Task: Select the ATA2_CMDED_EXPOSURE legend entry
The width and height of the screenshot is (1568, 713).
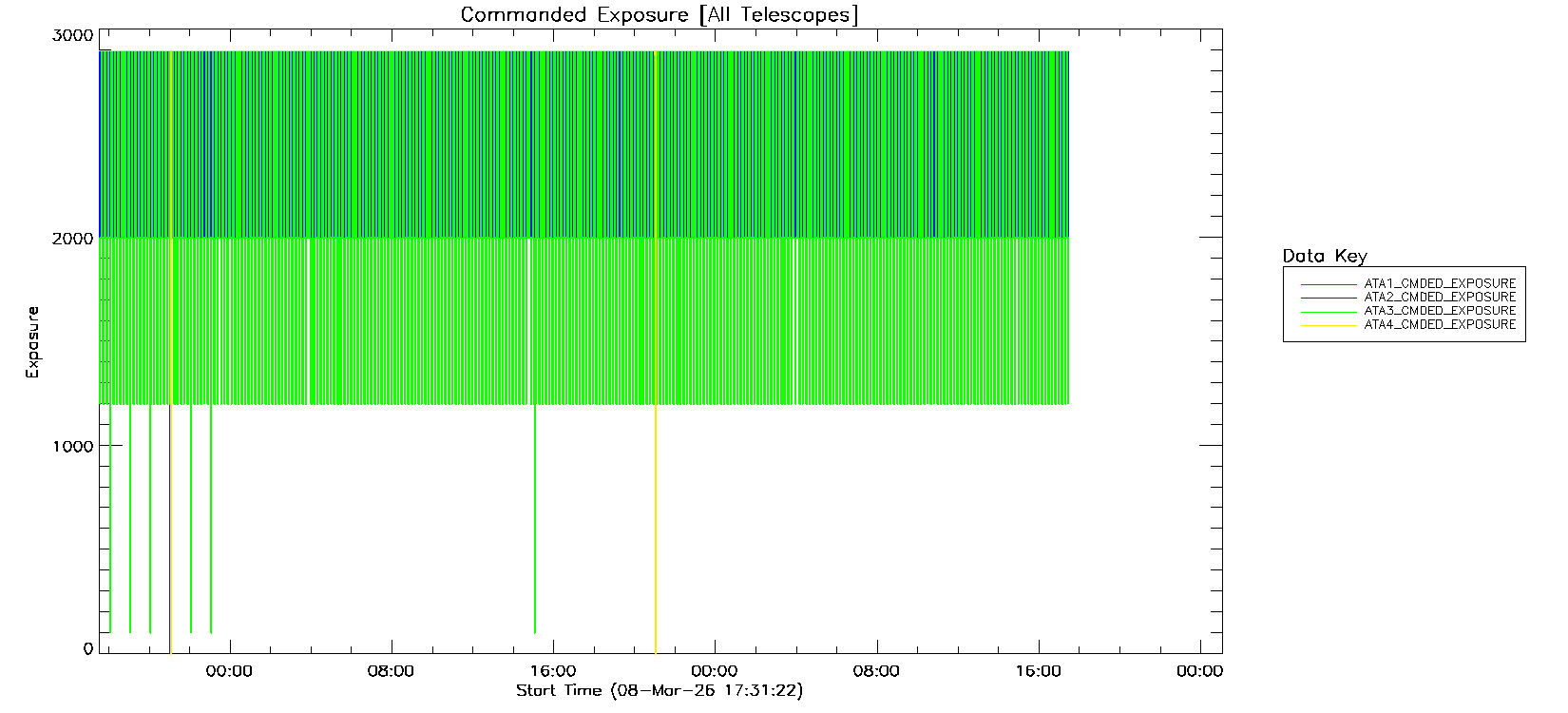Action: [1439, 298]
